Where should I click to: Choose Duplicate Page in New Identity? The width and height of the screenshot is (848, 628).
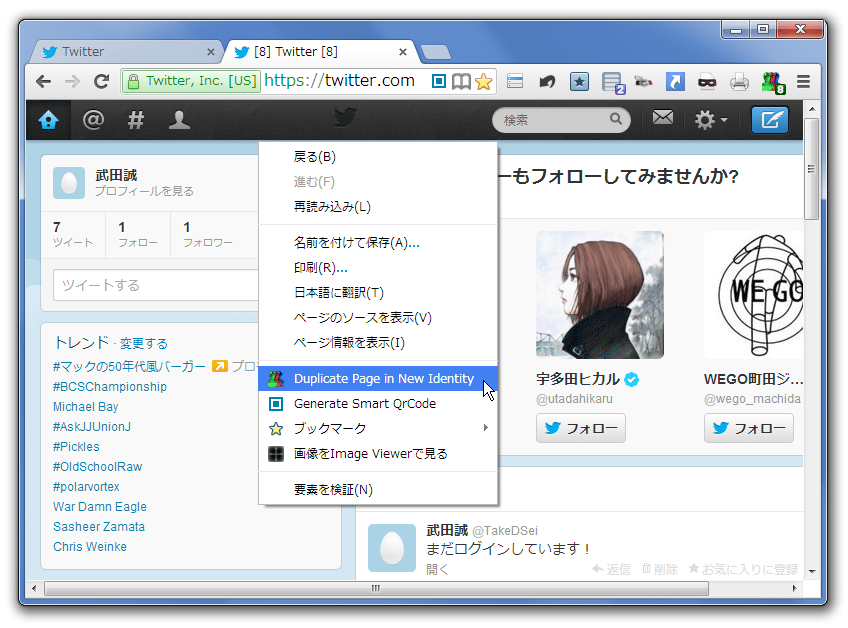coord(378,379)
